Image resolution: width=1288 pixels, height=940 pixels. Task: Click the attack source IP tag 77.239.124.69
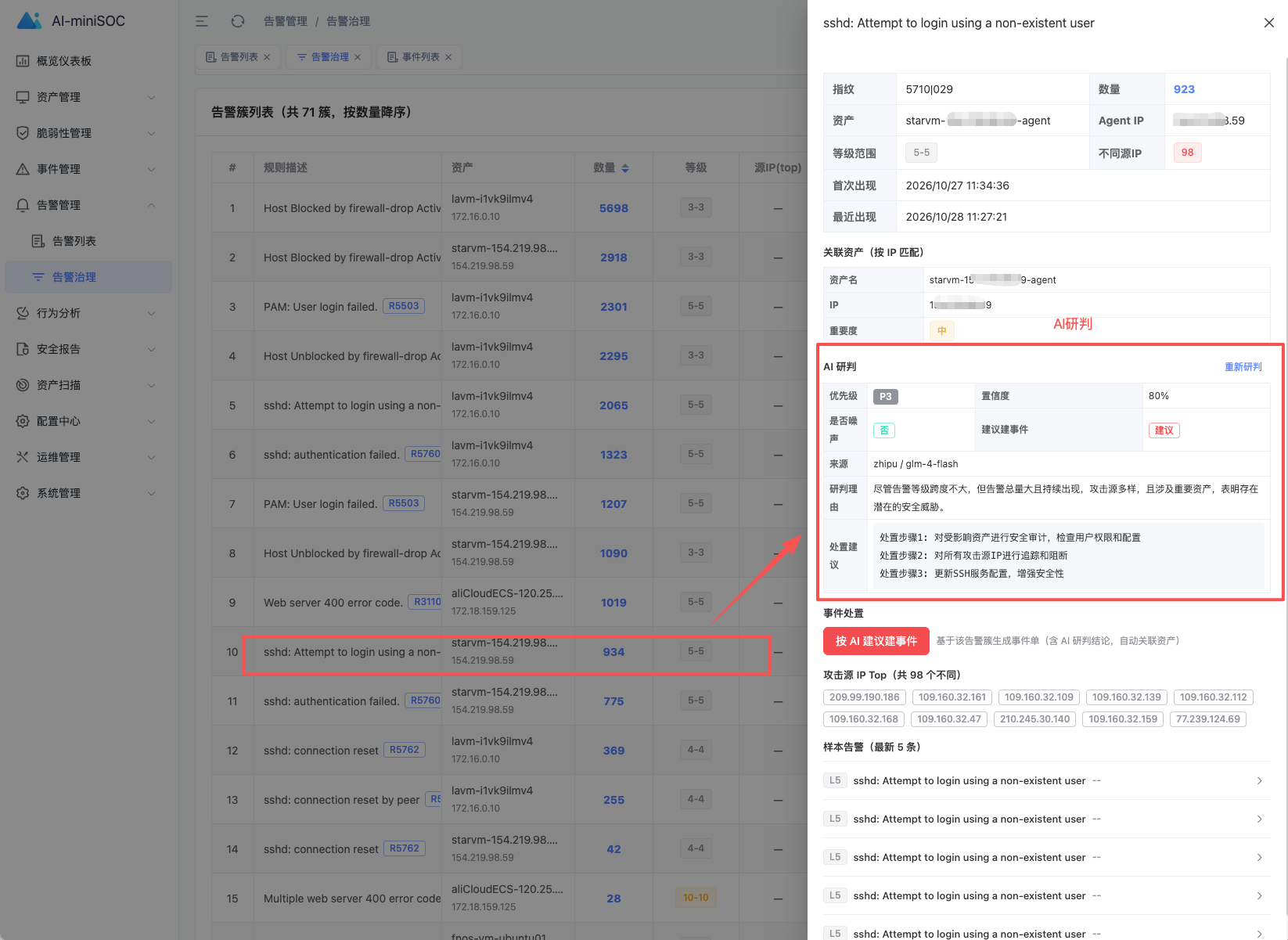click(x=1208, y=719)
